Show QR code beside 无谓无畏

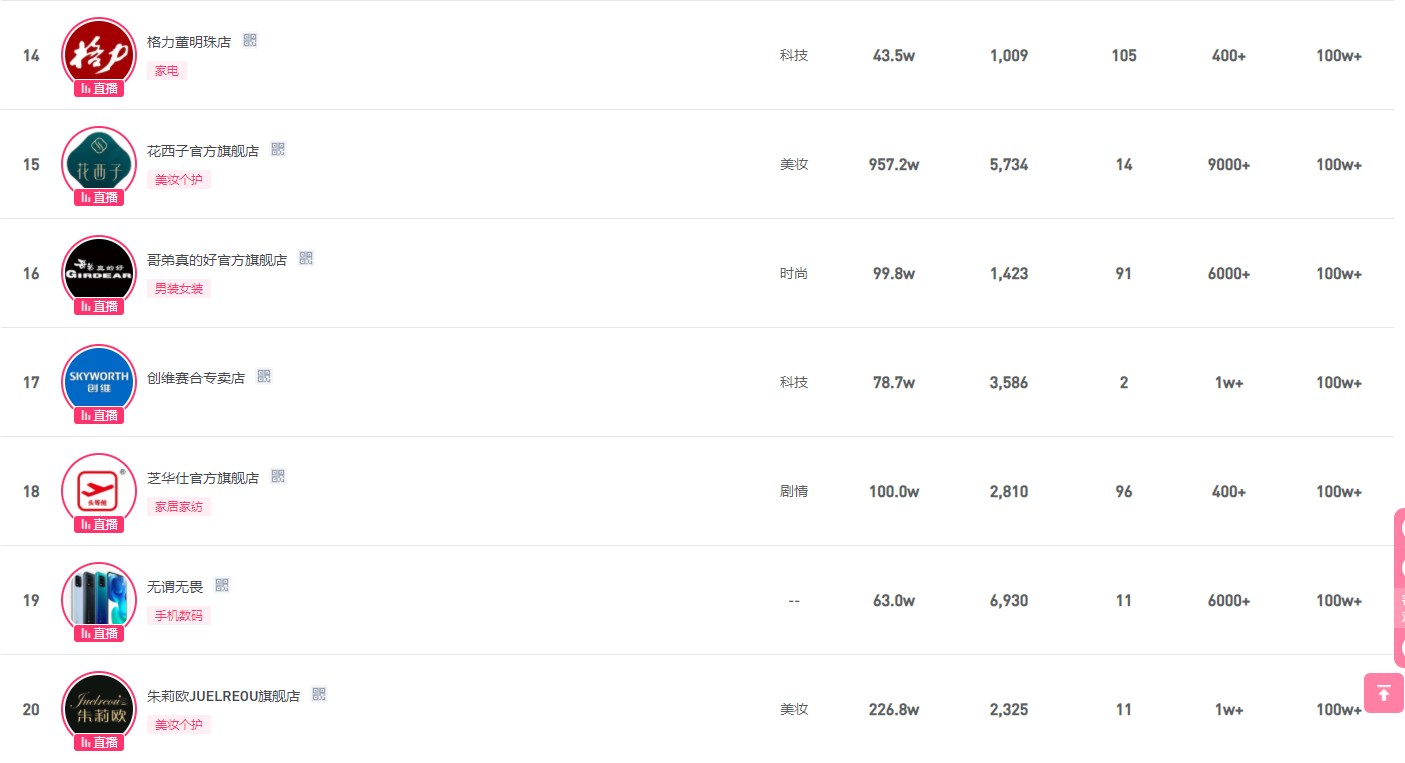click(222, 585)
